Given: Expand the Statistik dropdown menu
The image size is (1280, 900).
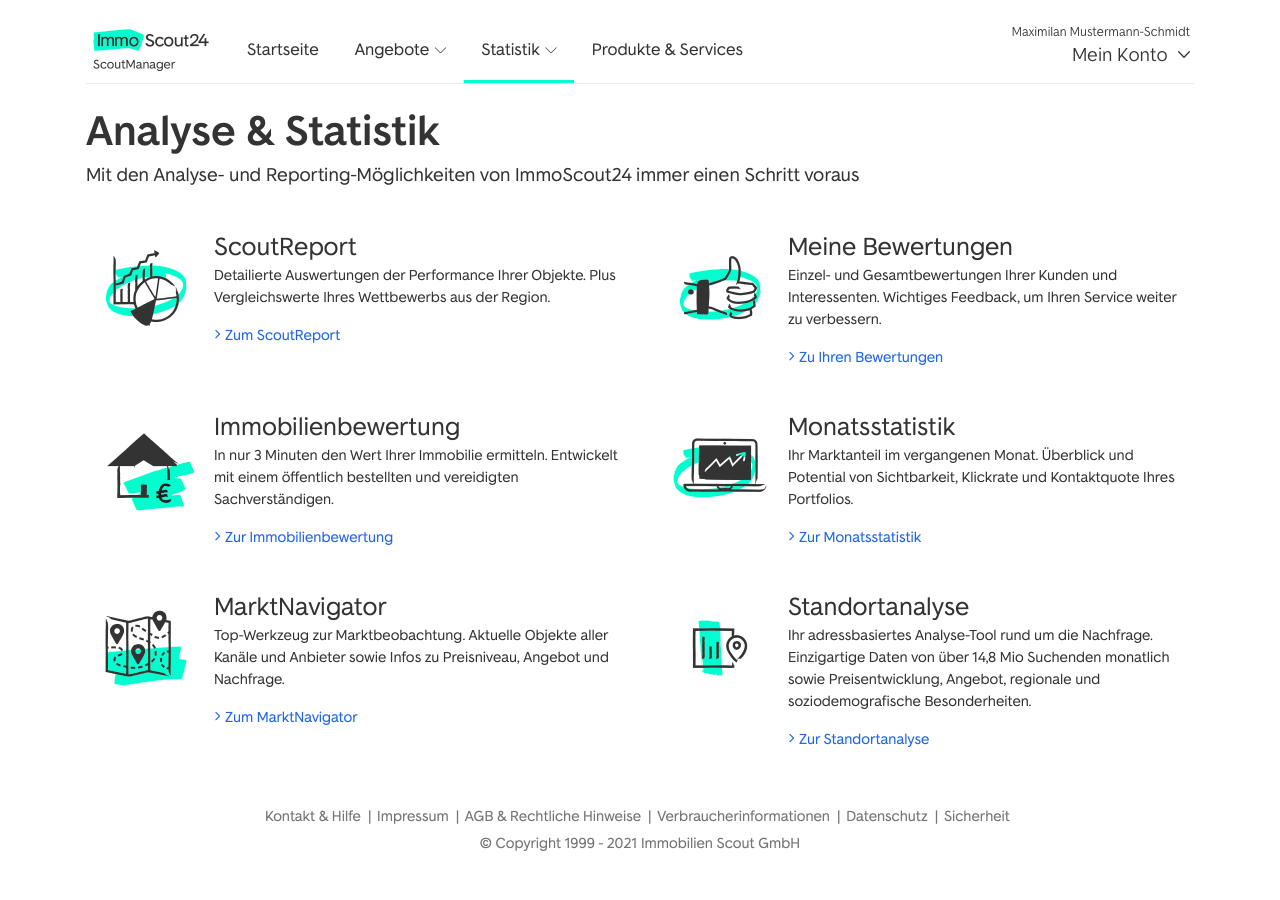Looking at the screenshot, I should pyautogui.click(x=518, y=50).
